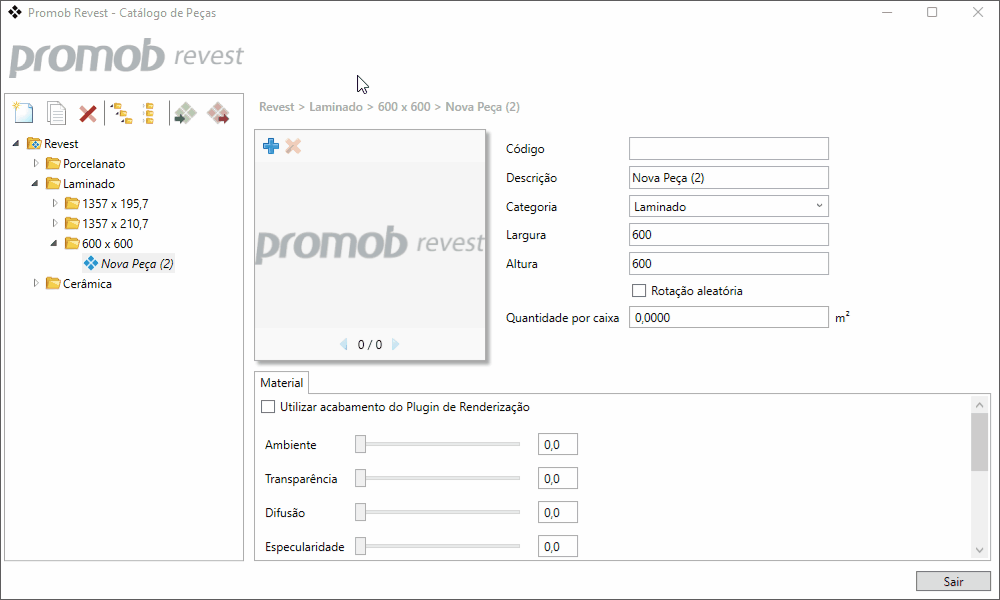Click the Nova Peça (2) piece icon
Image resolution: width=1000 pixels, height=600 pixels.
coord(91,263)
